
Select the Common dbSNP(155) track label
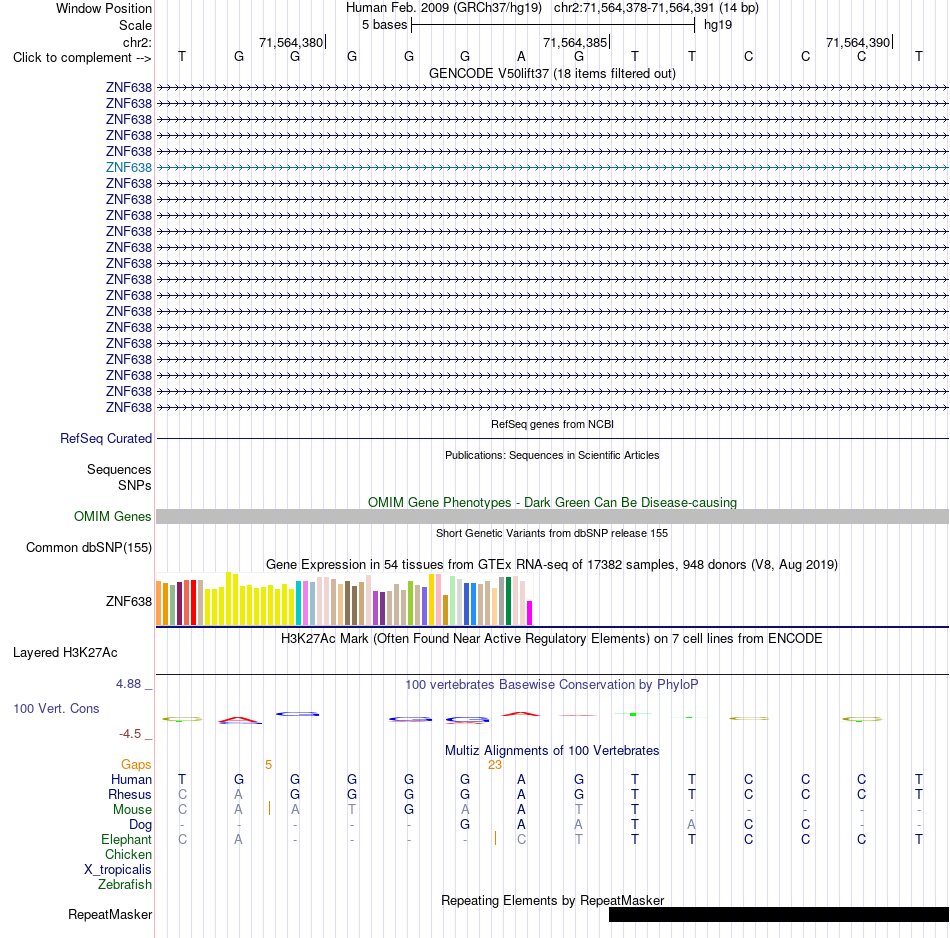click(x=88, y=547)
